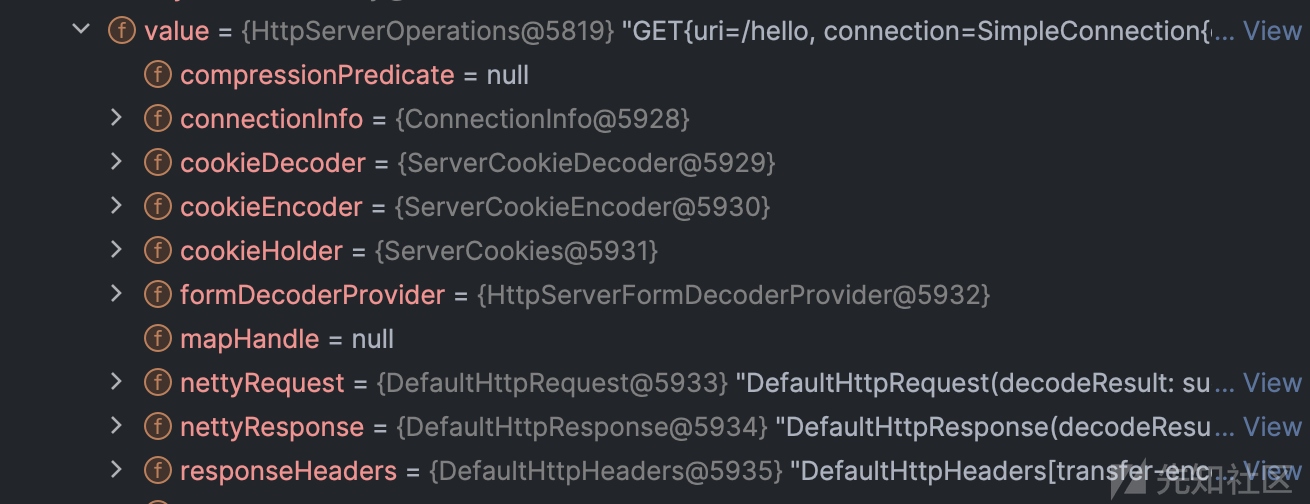1310x504 pixels.
Task: Click the field icon beside cookieHolder
Action: click(x=157, y=251)
